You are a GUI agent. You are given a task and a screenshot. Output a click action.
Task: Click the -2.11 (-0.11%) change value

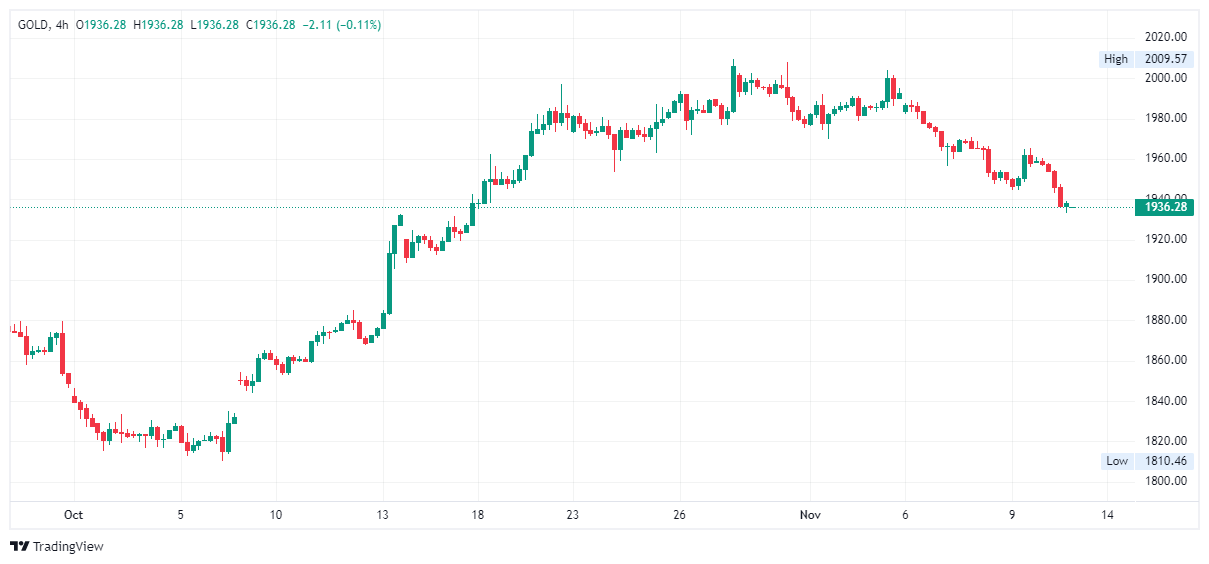(341, 24)
